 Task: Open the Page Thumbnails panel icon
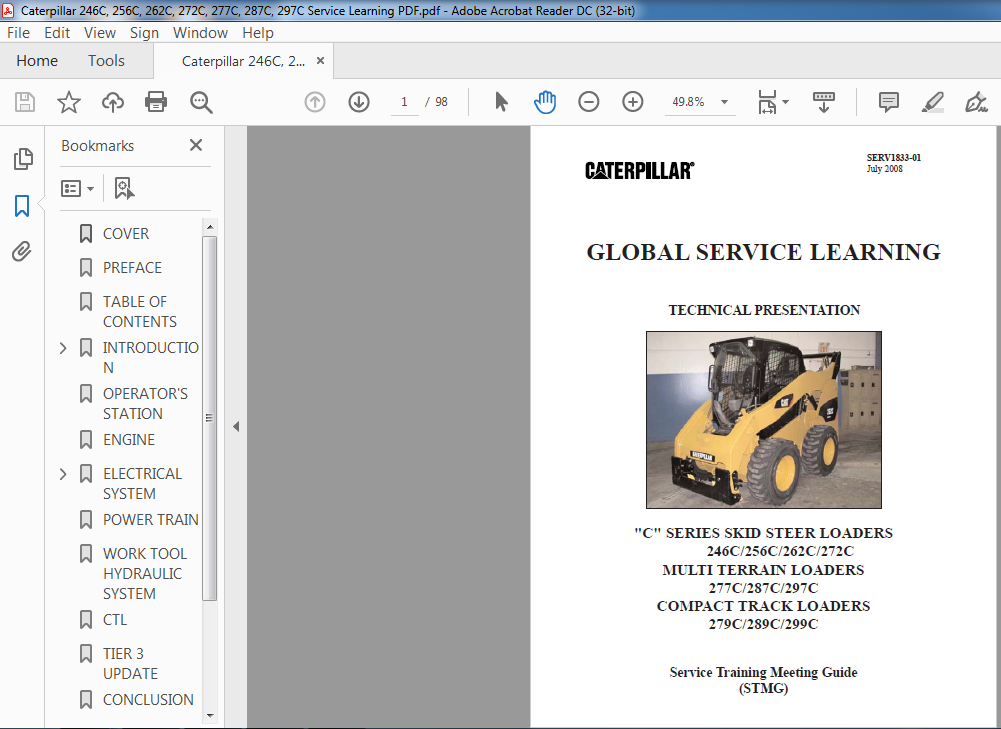coord(22,159)
